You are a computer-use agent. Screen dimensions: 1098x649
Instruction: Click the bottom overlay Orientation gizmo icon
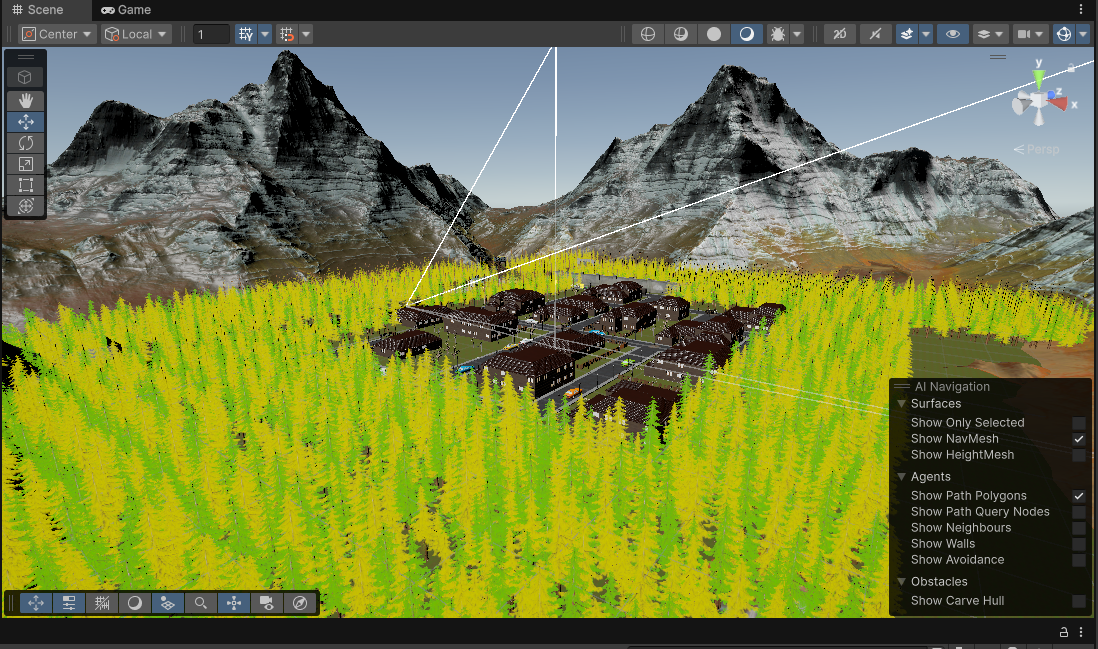point(234,603)
